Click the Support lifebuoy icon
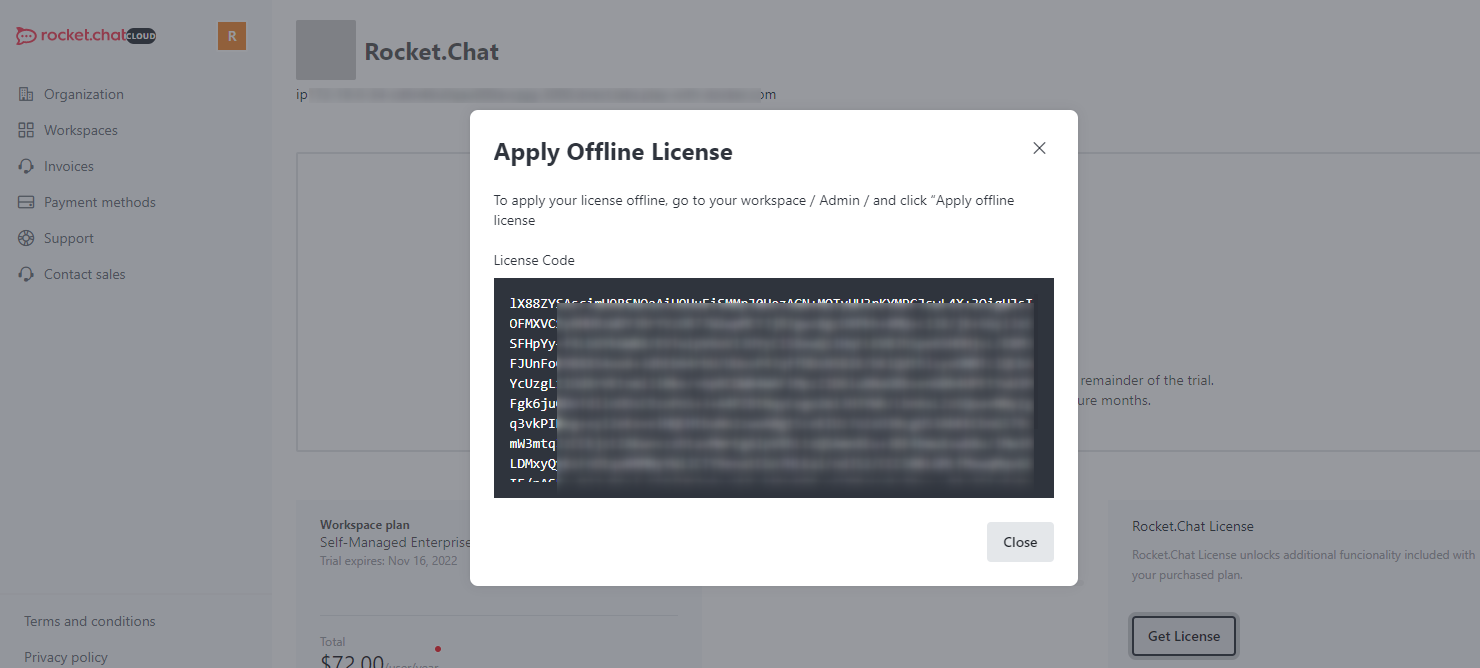1480x668 pixels. tap(26, 238)
